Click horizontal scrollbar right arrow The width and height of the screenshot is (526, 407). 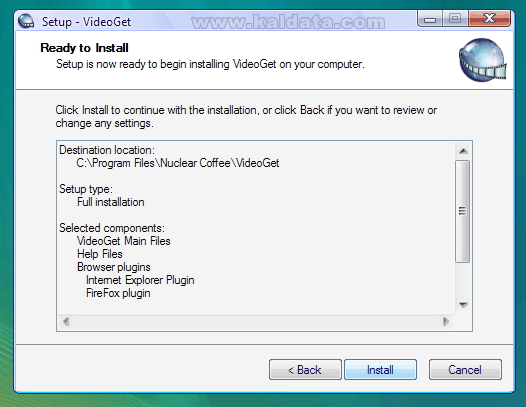[x=445, y=321]
